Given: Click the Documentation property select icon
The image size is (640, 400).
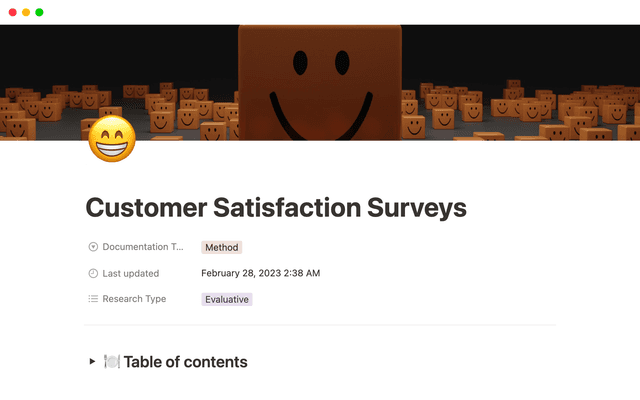Looking at the screenshot, I should (x=93, y=247).
